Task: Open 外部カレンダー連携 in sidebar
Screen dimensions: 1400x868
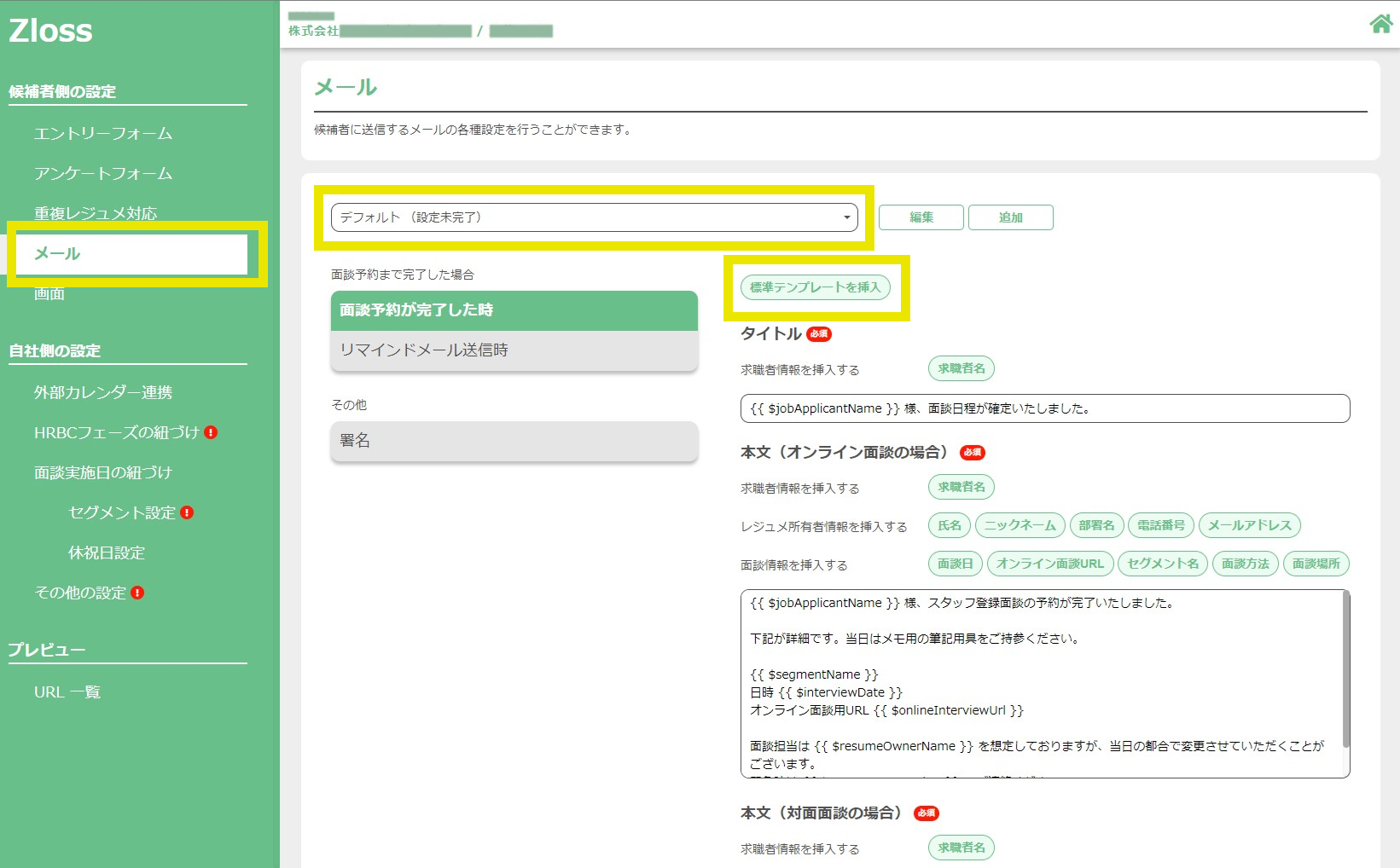Action: coord(103,392)
